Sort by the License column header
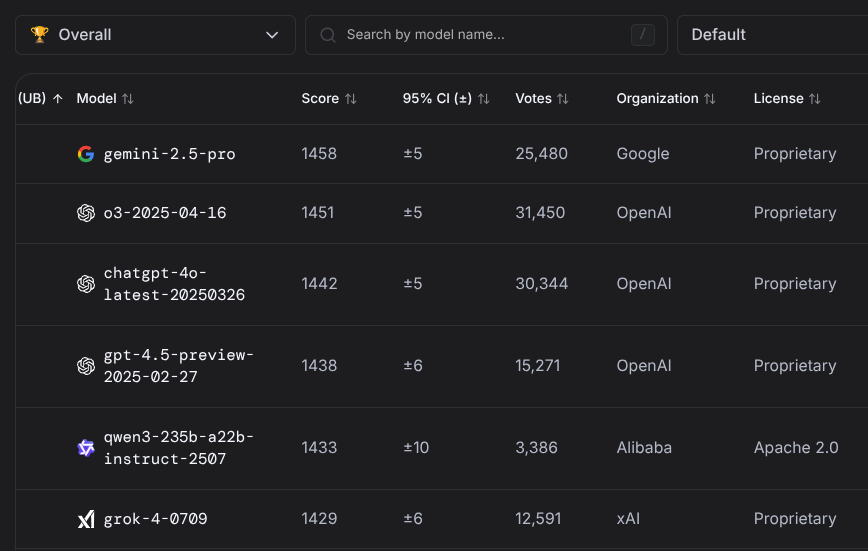The image size is (868, 551). coord(787,99)
